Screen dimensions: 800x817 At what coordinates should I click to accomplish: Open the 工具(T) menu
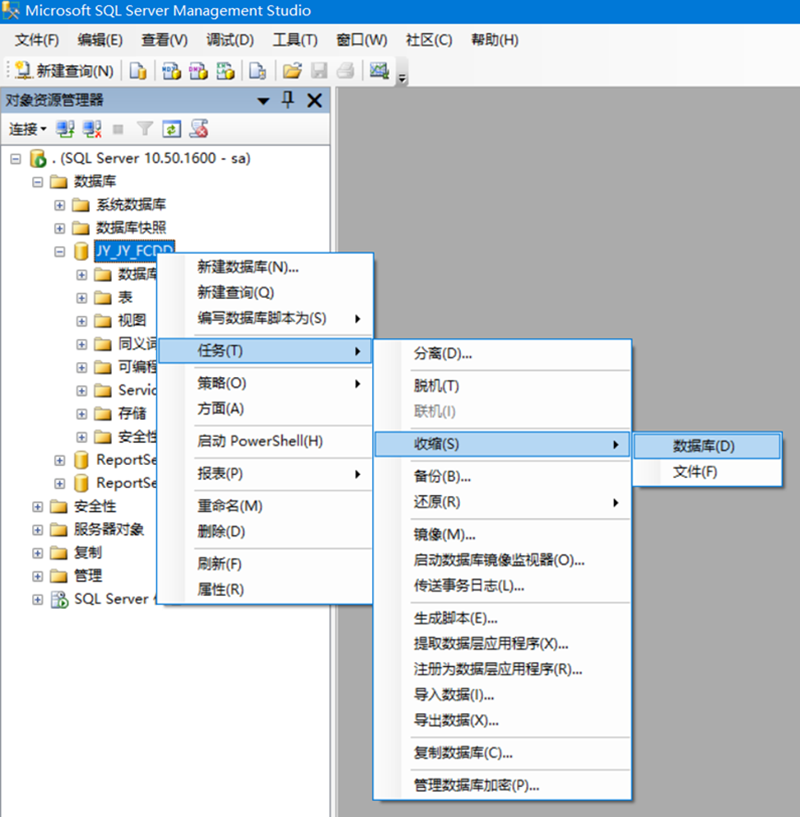click(x=295, y=40)
